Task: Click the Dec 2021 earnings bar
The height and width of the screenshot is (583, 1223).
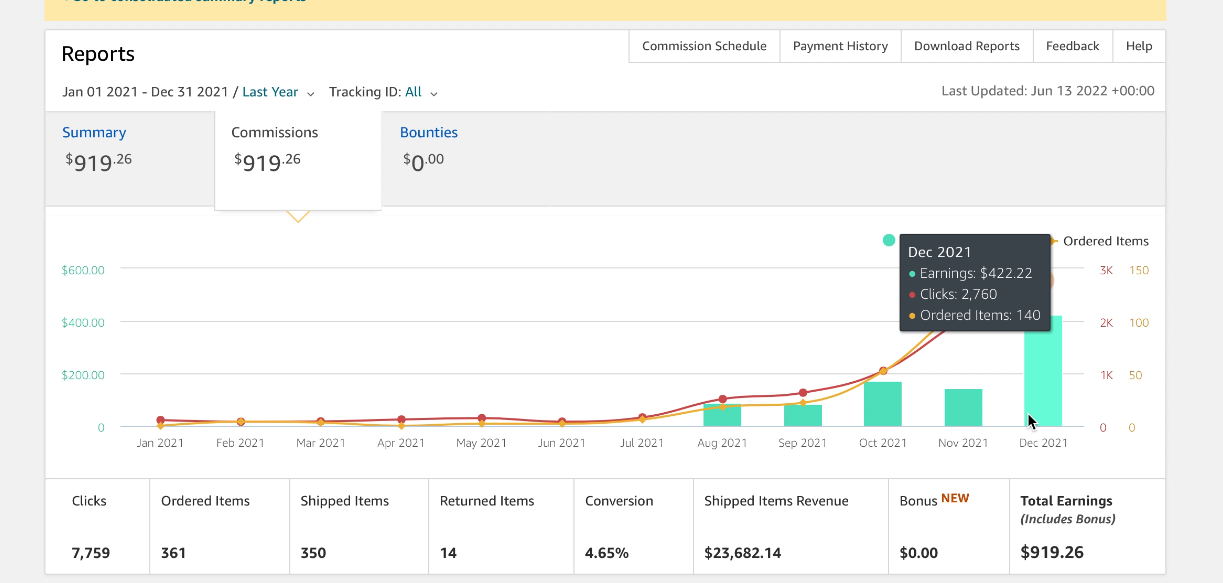Action: pyautogui.click(x=1043, y=372)
